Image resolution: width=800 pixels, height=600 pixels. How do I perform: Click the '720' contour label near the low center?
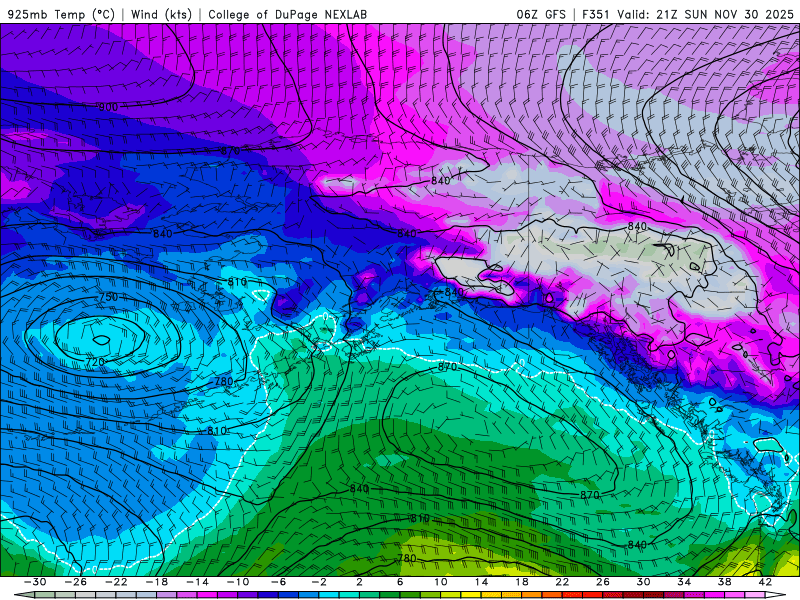coord(95,362)
